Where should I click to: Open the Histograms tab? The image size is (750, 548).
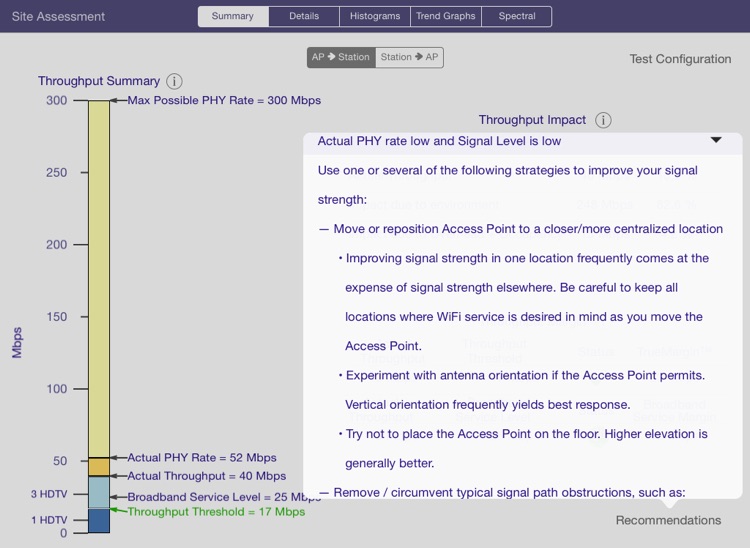pyautogui.click(x=375, y=16)
